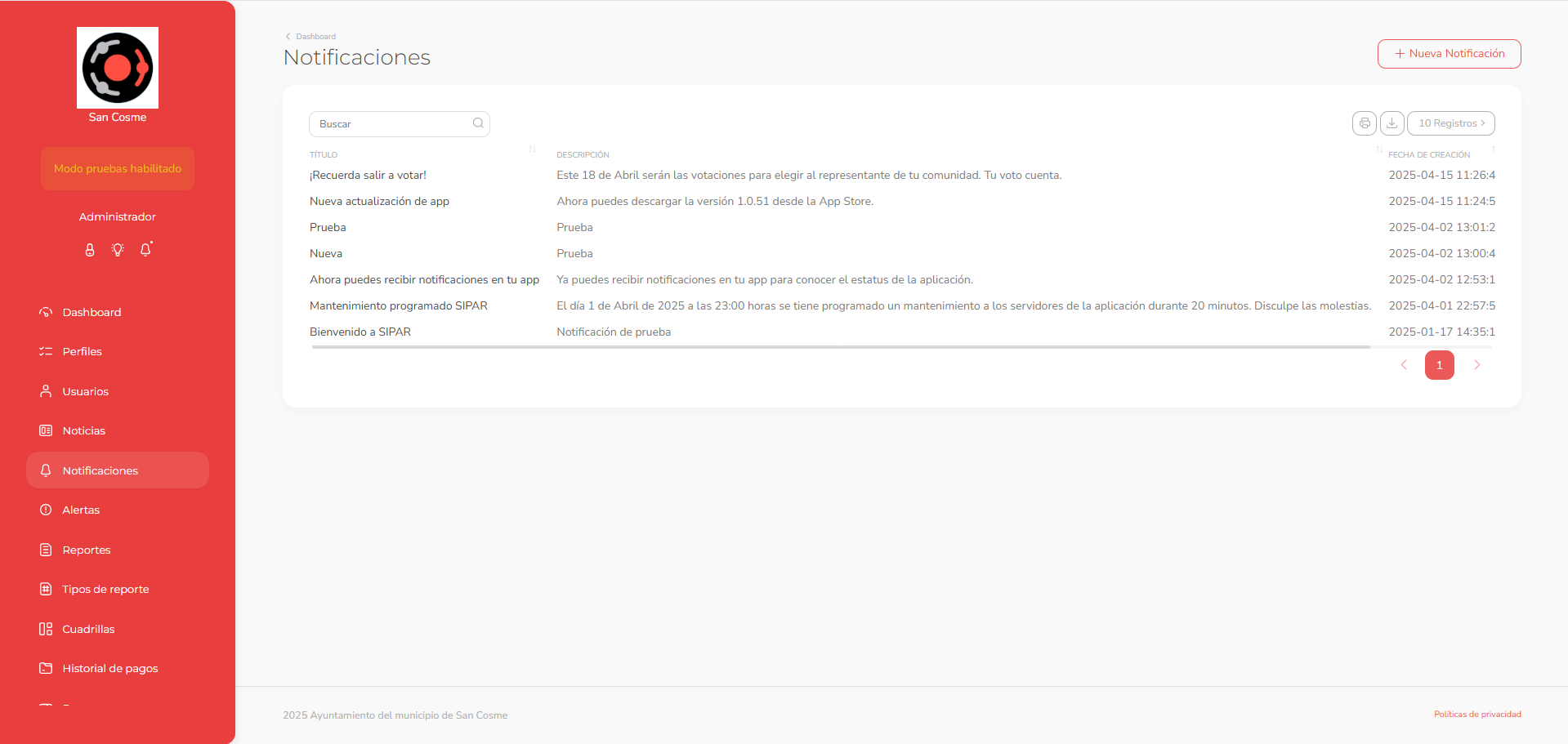Image resolution: width=1568 pixels, height=744 pixels.
Task: Click the Reportes document icon
Action: point(46,550)
